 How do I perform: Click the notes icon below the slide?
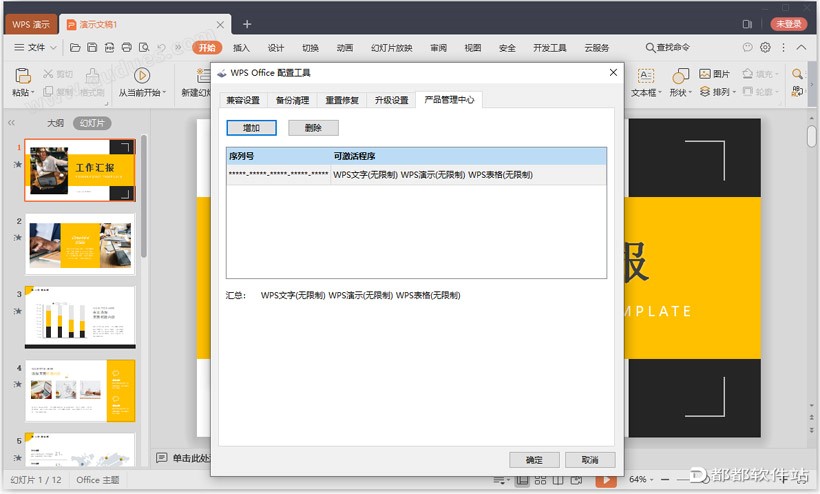[162, 458]
